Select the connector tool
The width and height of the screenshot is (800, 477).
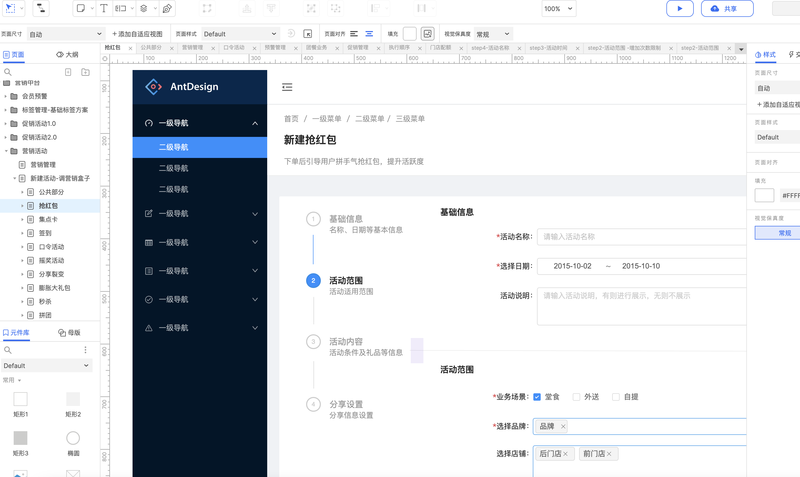tap(41, 9)
